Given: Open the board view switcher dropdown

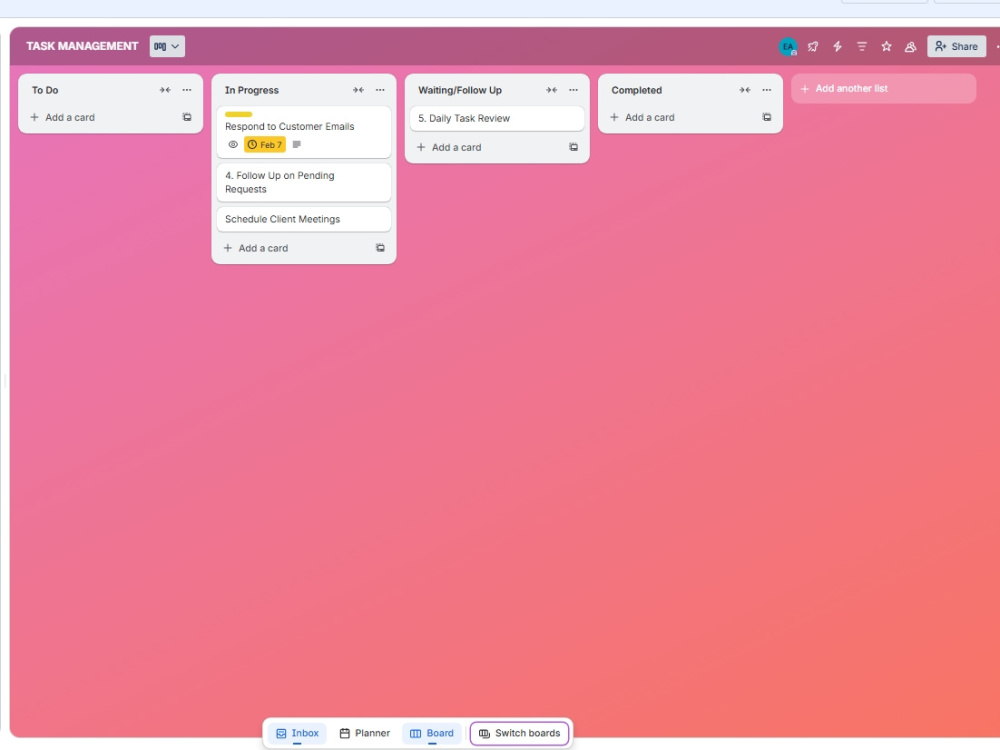Looking at the screenshot, I should (x=167, y=46).
